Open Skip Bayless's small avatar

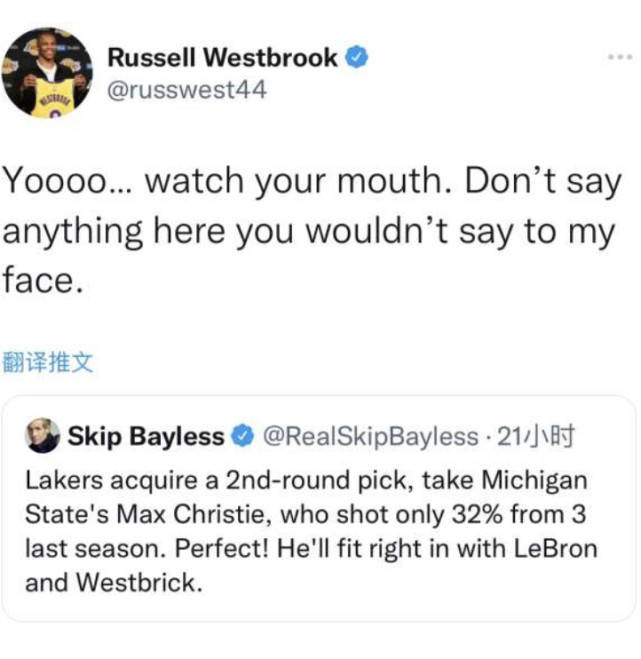tap(42, 435)
